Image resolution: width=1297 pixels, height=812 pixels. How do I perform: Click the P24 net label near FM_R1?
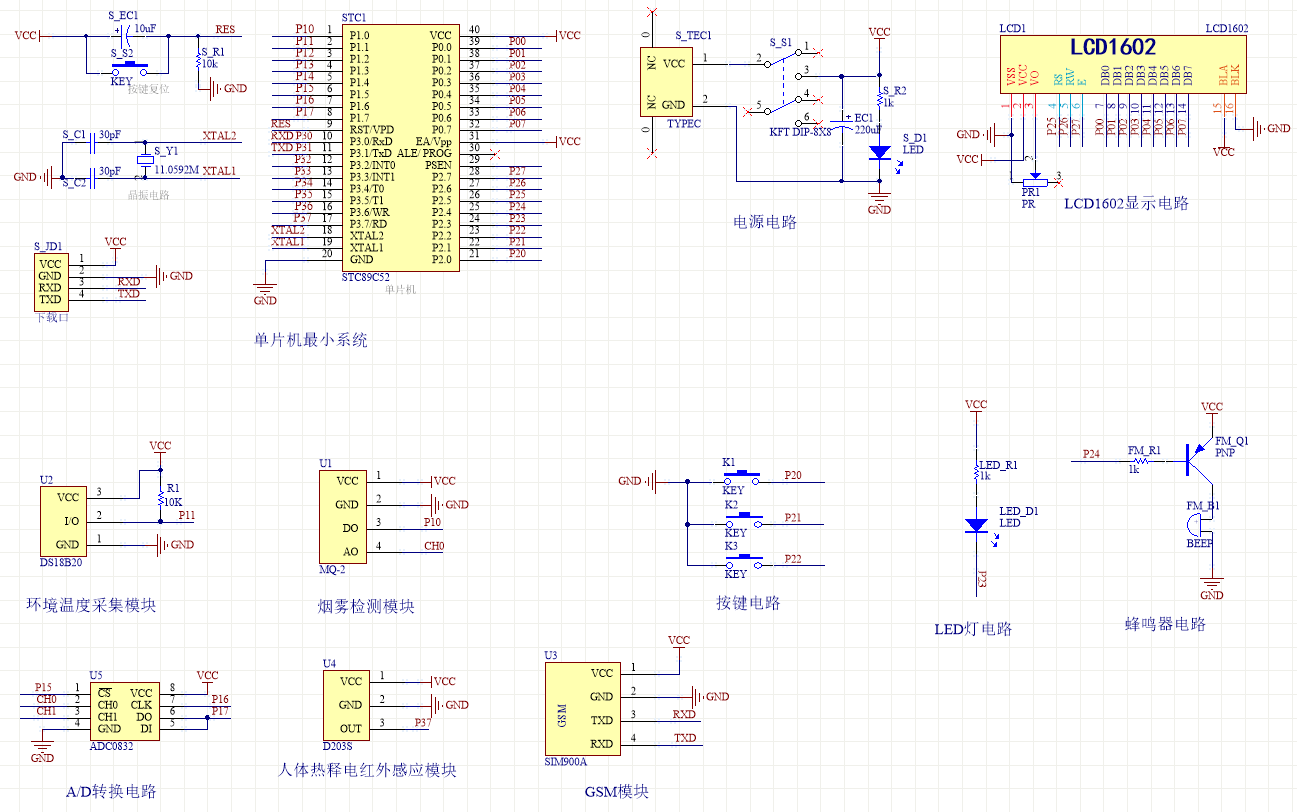coord(1091,454)
